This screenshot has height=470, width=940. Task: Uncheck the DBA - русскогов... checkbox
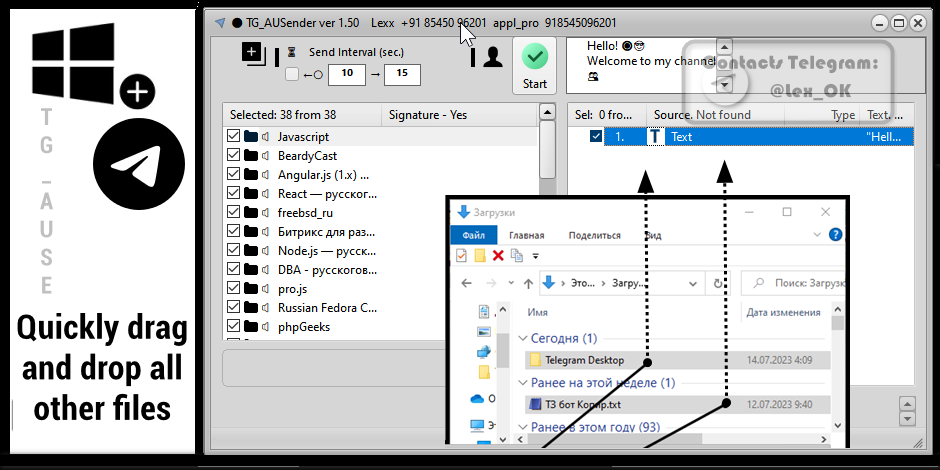(x=233, y=270)
